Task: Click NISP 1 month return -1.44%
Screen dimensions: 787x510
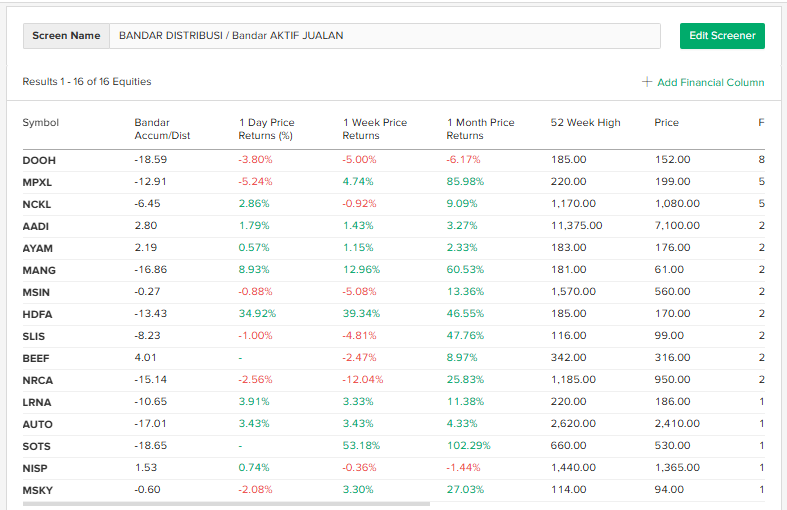Action: (464, 468)
